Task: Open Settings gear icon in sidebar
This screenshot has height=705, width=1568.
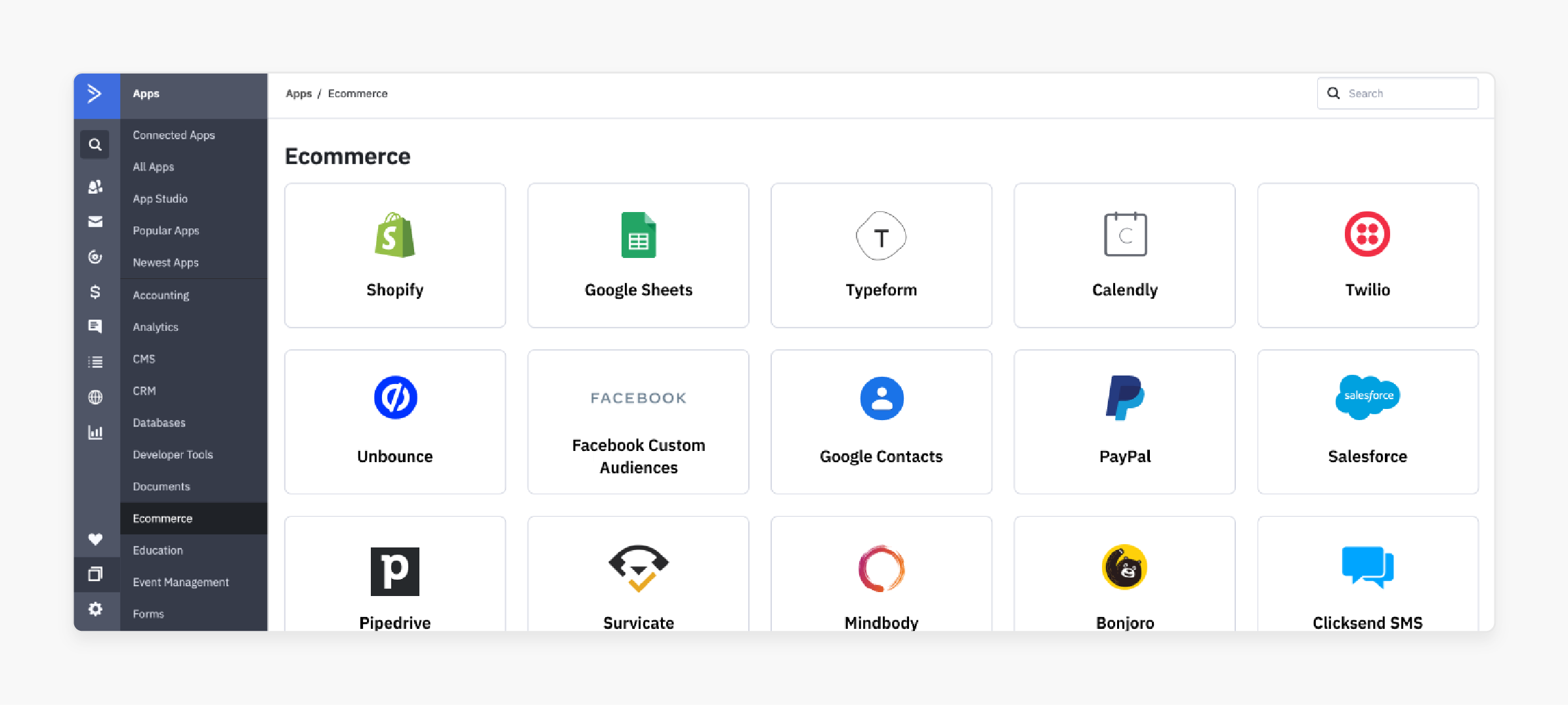Action: [95, 609]
